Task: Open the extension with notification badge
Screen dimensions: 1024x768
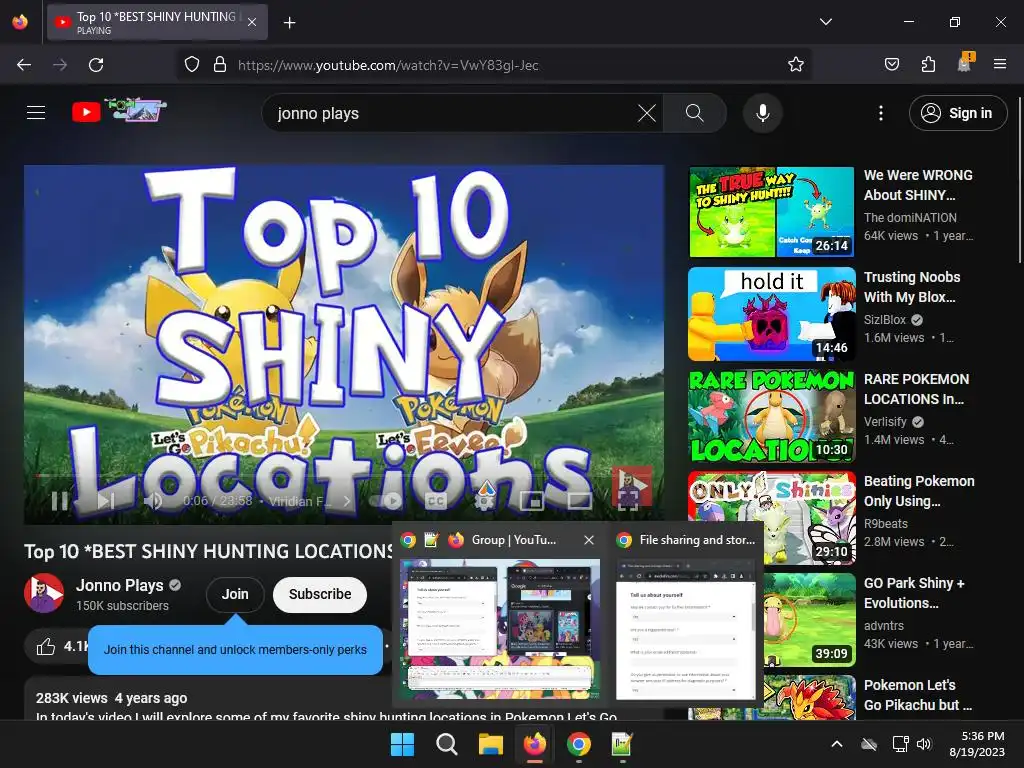Action: 965,63
